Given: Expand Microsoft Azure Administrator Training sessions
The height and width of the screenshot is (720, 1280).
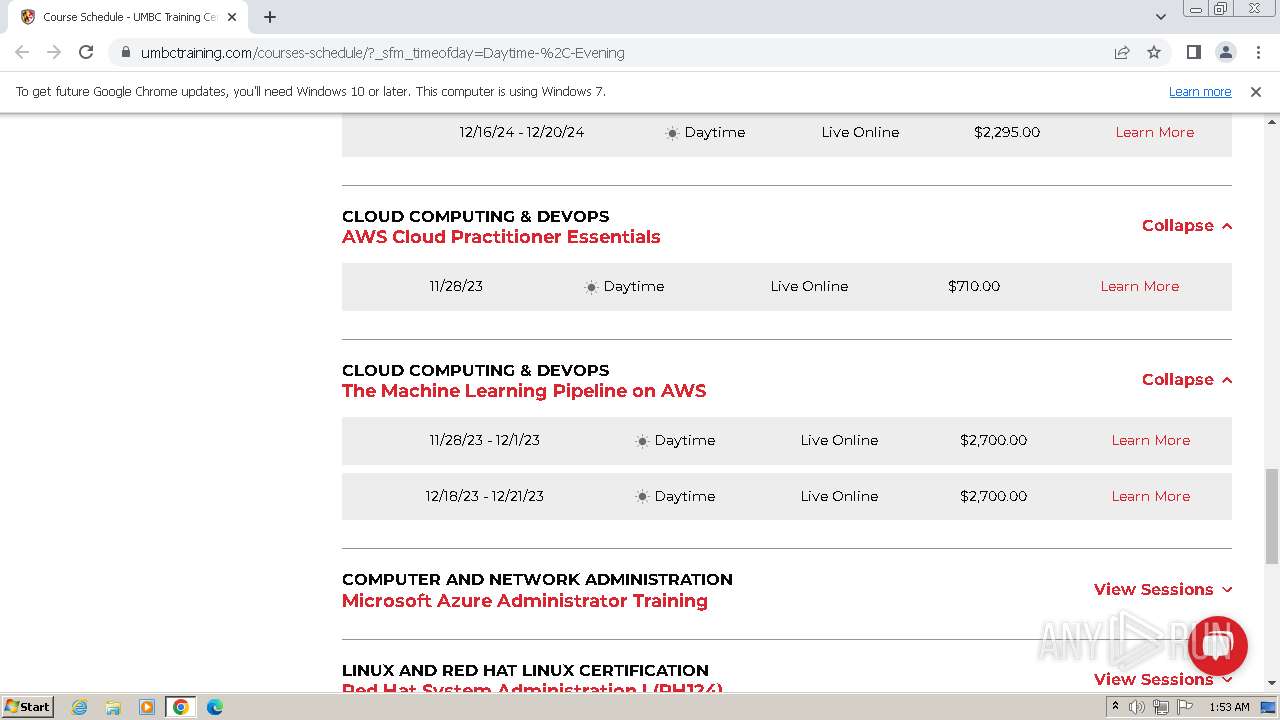Looking at the screenshot, I should (x=1163, y=590).
